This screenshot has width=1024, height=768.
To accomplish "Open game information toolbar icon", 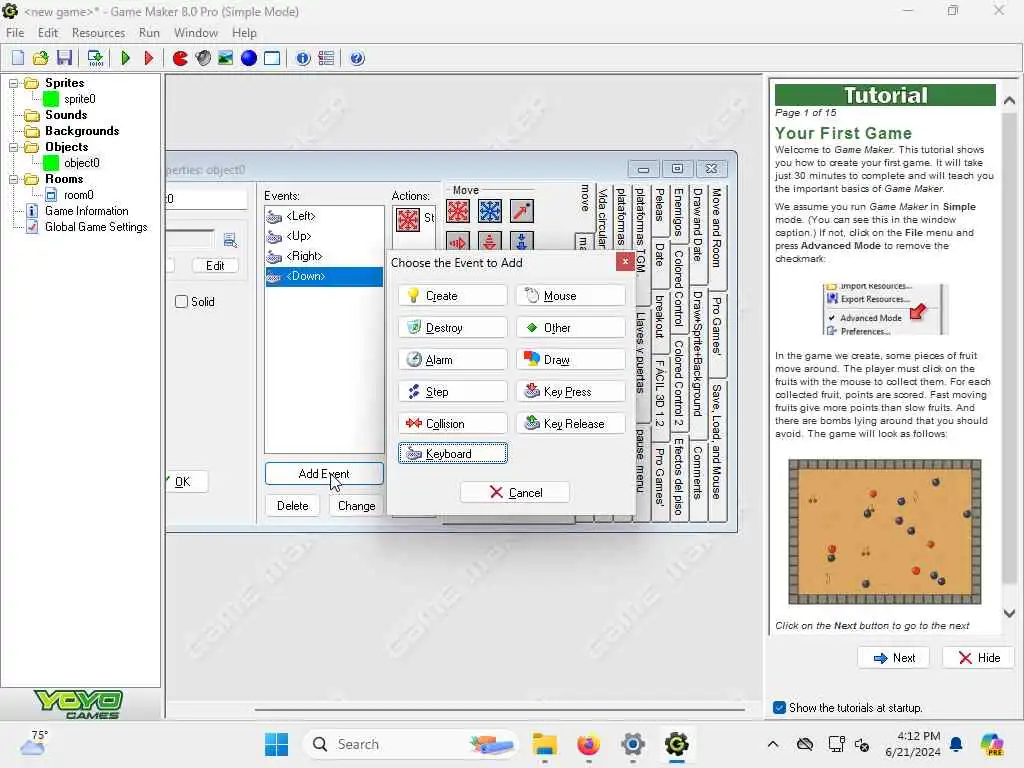I will [303, 58].
